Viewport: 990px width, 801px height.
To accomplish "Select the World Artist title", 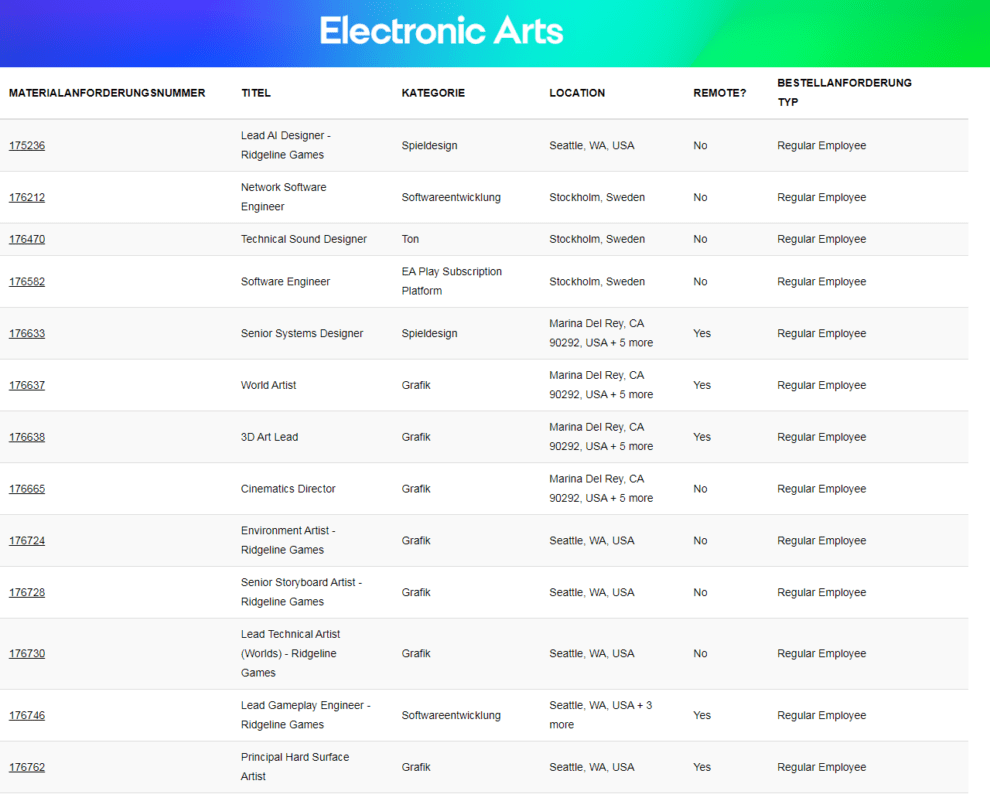I will pyautogui.click(x=268, y=385).
